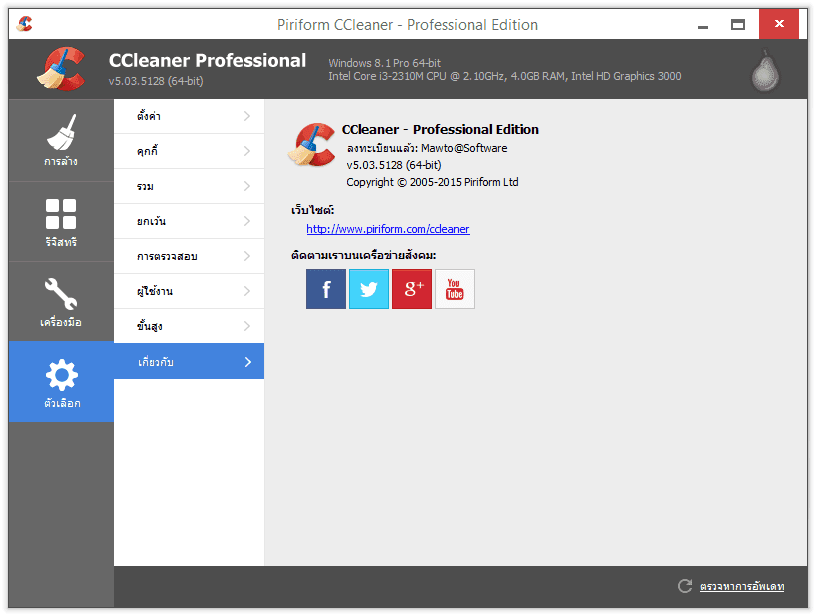Open the ขั้นสูง advanced menu item
Image resolution: width=816 pixels, height=616 pixels.
189,326
